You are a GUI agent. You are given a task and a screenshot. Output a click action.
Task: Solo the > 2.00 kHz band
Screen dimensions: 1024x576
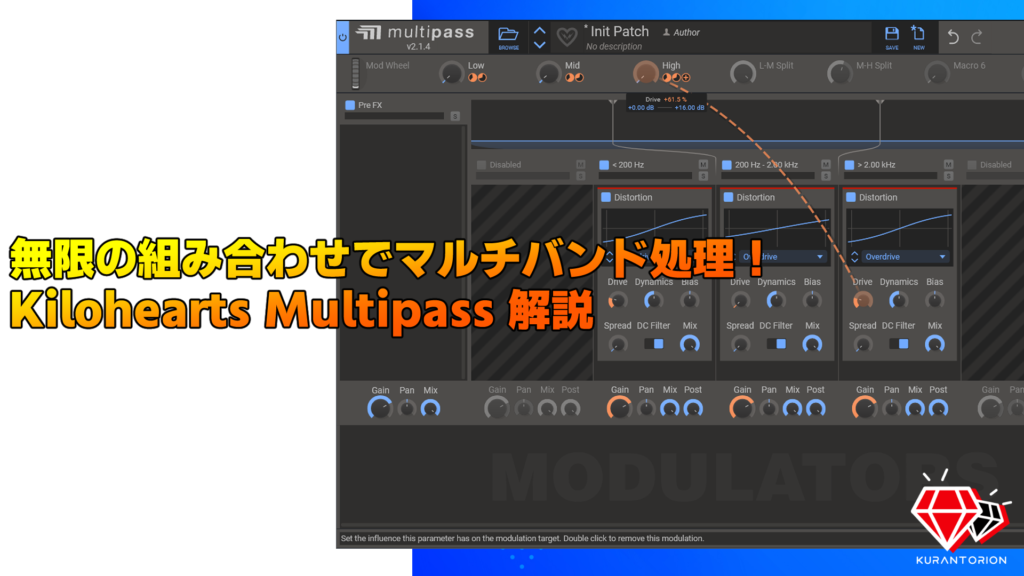(947, 174)
